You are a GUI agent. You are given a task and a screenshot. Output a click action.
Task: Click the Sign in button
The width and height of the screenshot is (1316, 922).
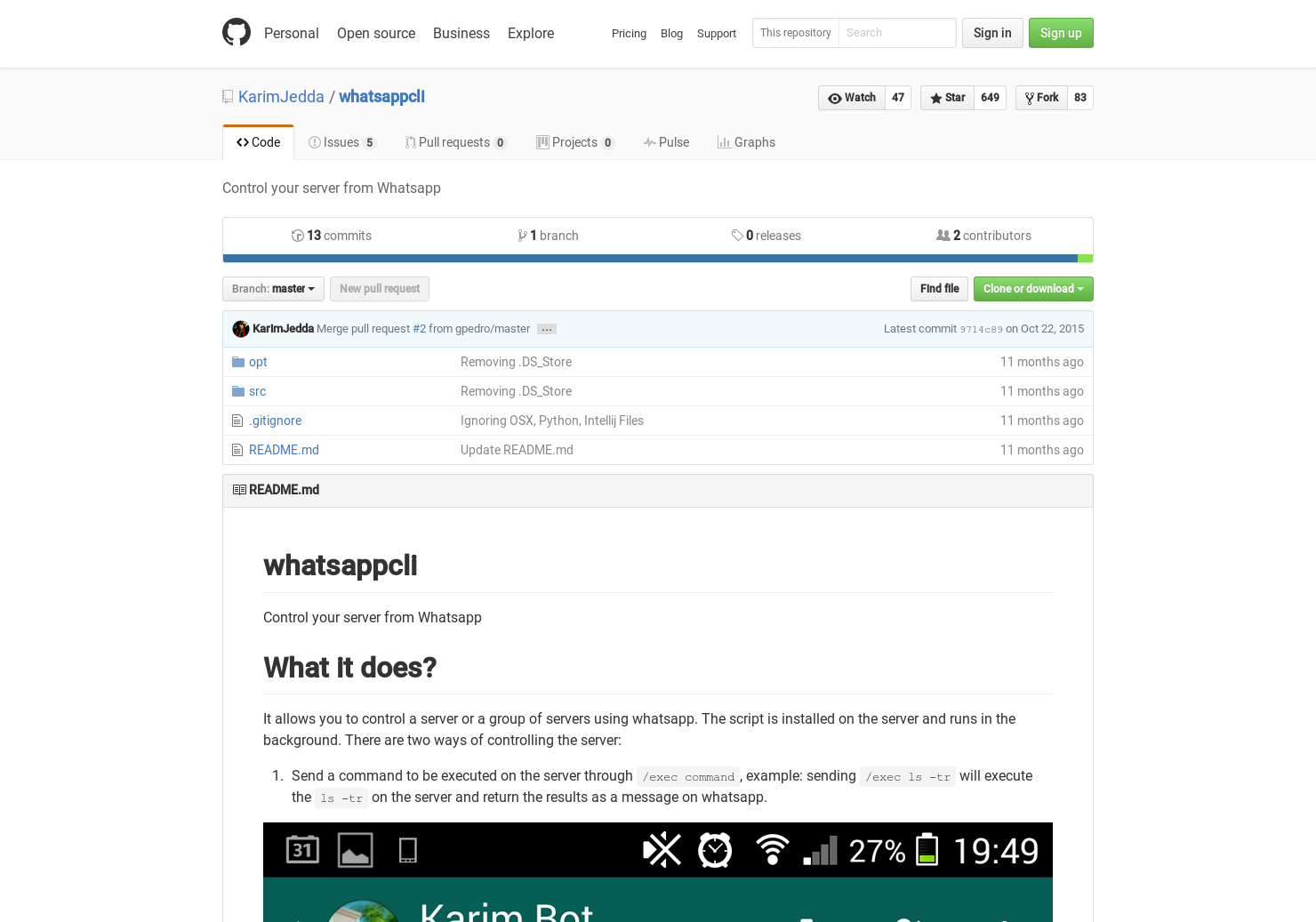pos(992,33)
